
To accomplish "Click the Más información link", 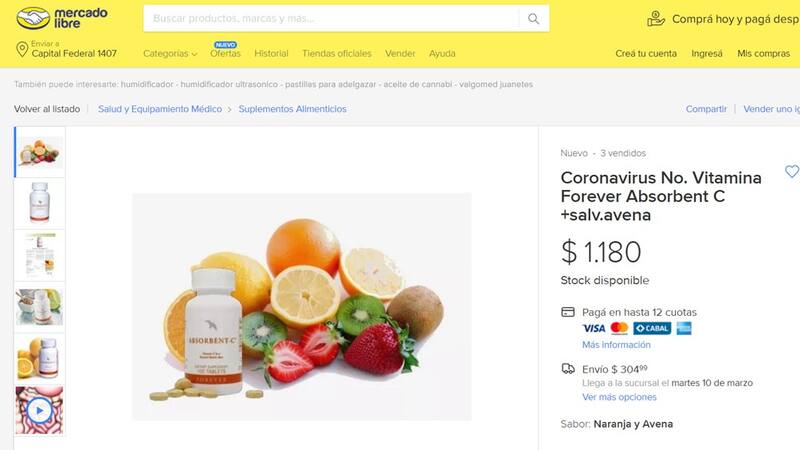I will (616, 345).
